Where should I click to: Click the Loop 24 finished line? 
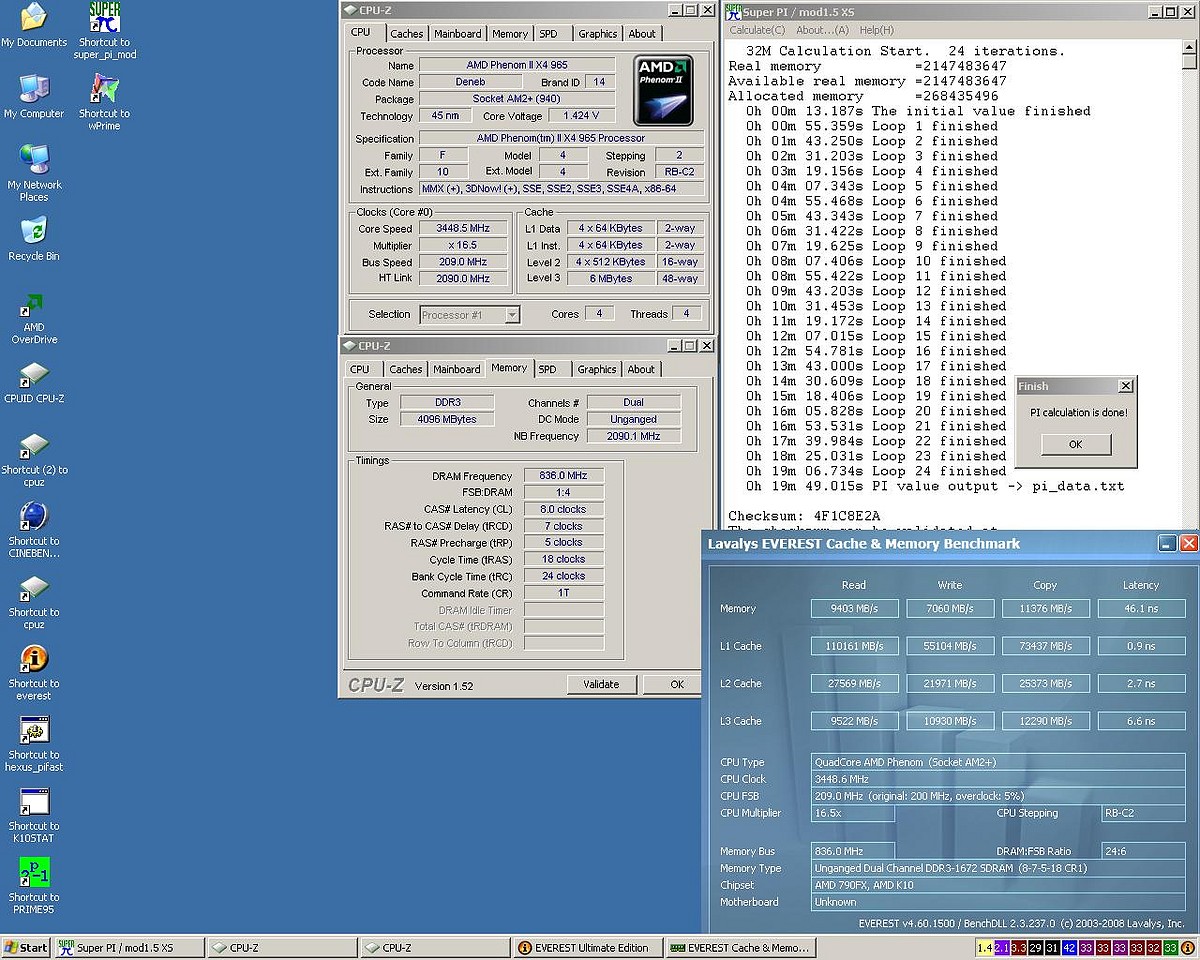coord(876,471)
